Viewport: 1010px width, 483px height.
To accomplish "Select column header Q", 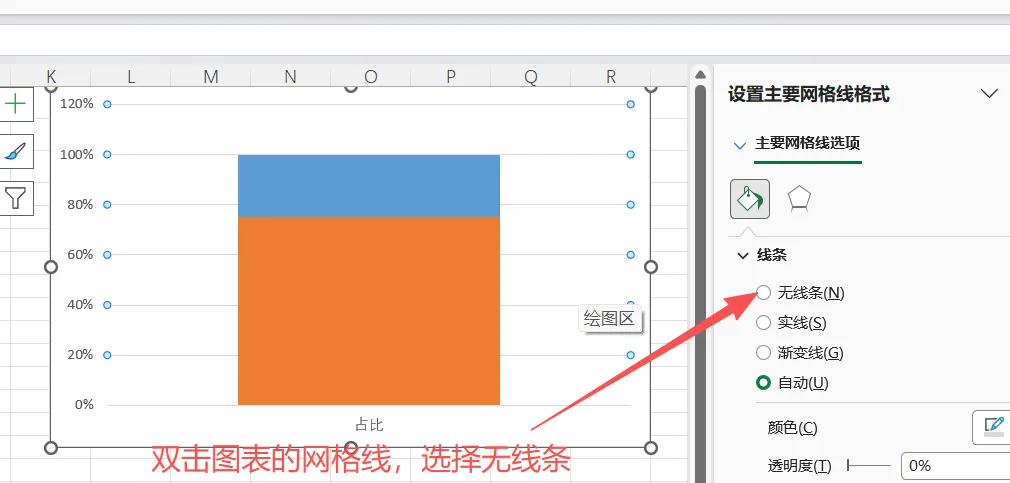I will tap(530, 77).
